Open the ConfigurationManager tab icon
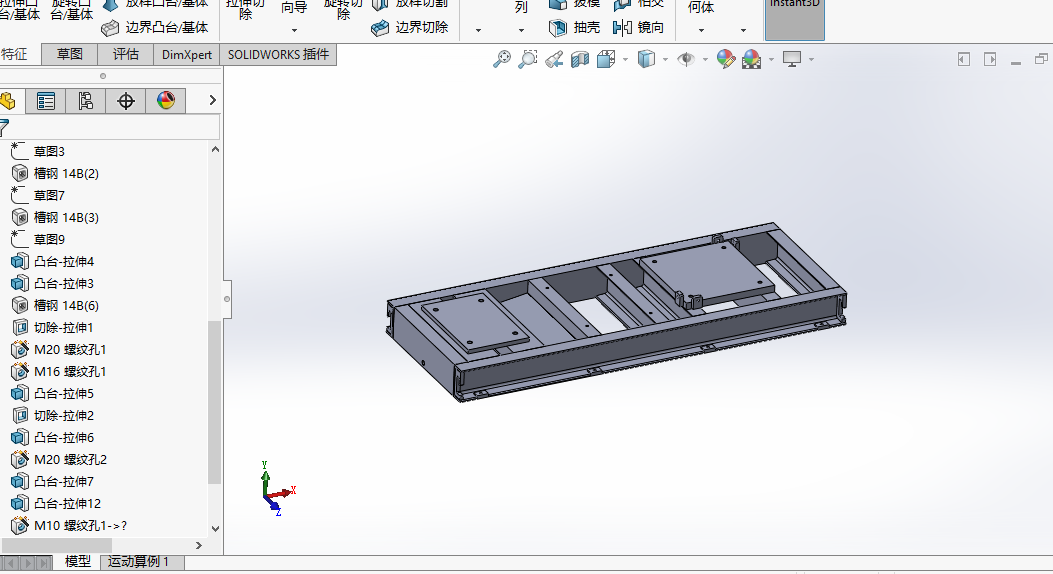Viewport: 1053px width, 574px height. (x=85, y=101)
